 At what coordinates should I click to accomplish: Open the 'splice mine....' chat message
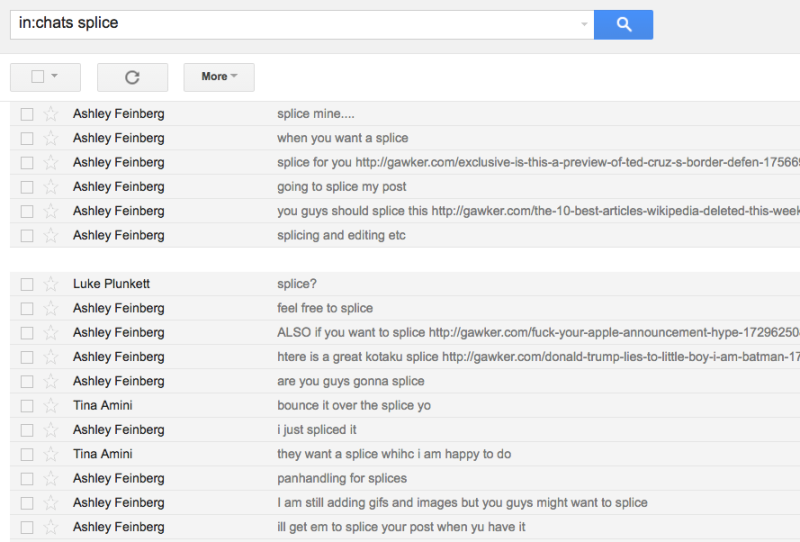(316, 114)
